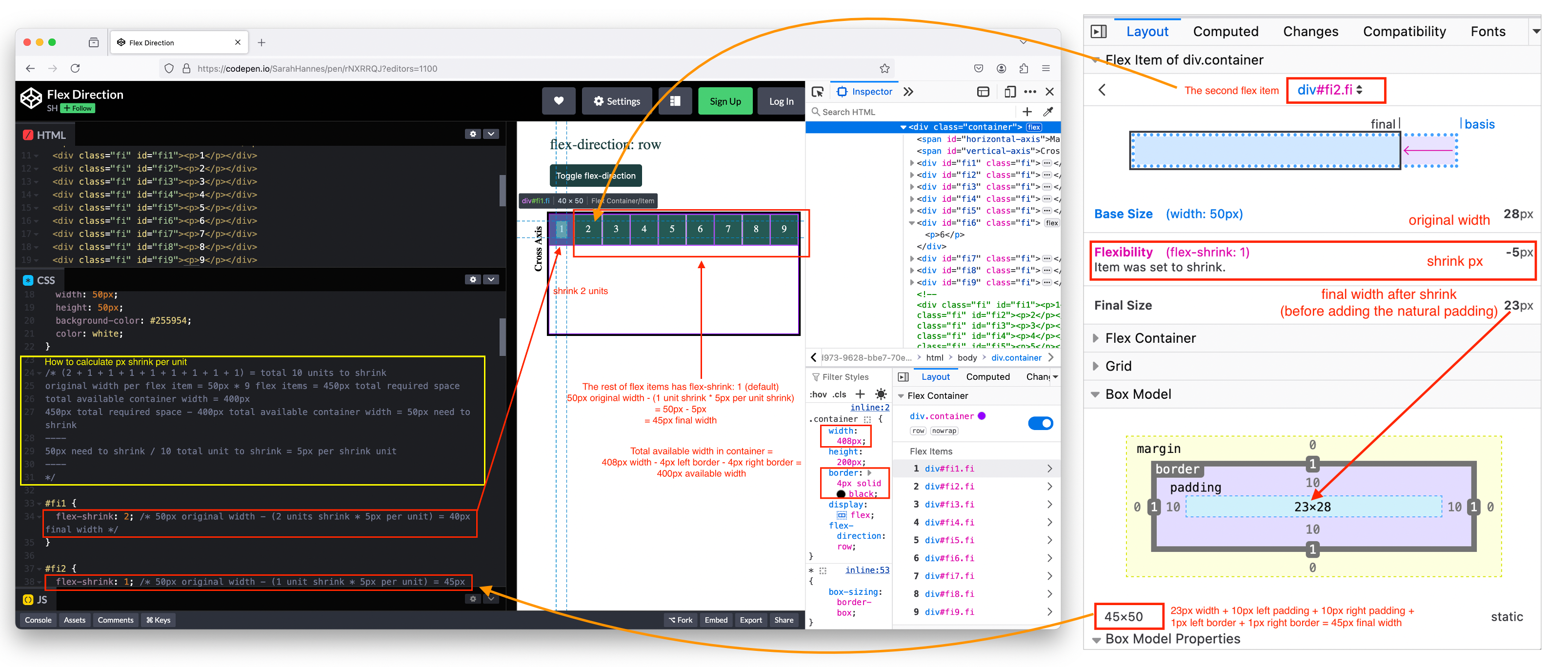
Task: Open the Compatibility tab
Action: pyautogui.click(x=1404, y=32)
